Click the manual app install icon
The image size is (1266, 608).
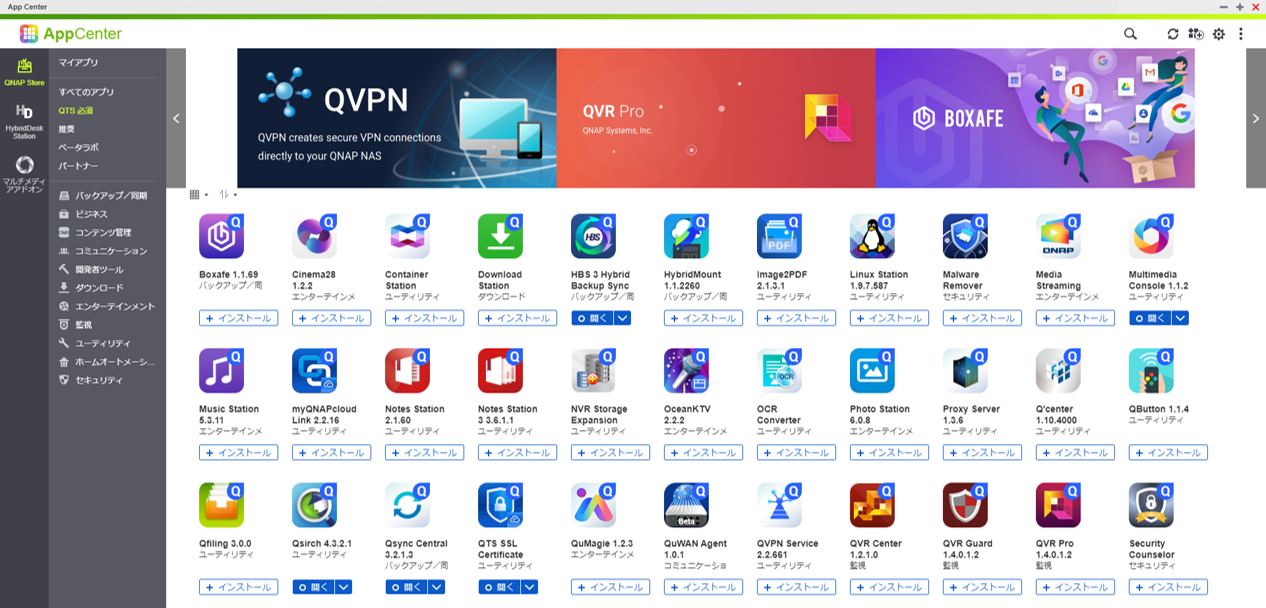click(x=1196, y=34)
